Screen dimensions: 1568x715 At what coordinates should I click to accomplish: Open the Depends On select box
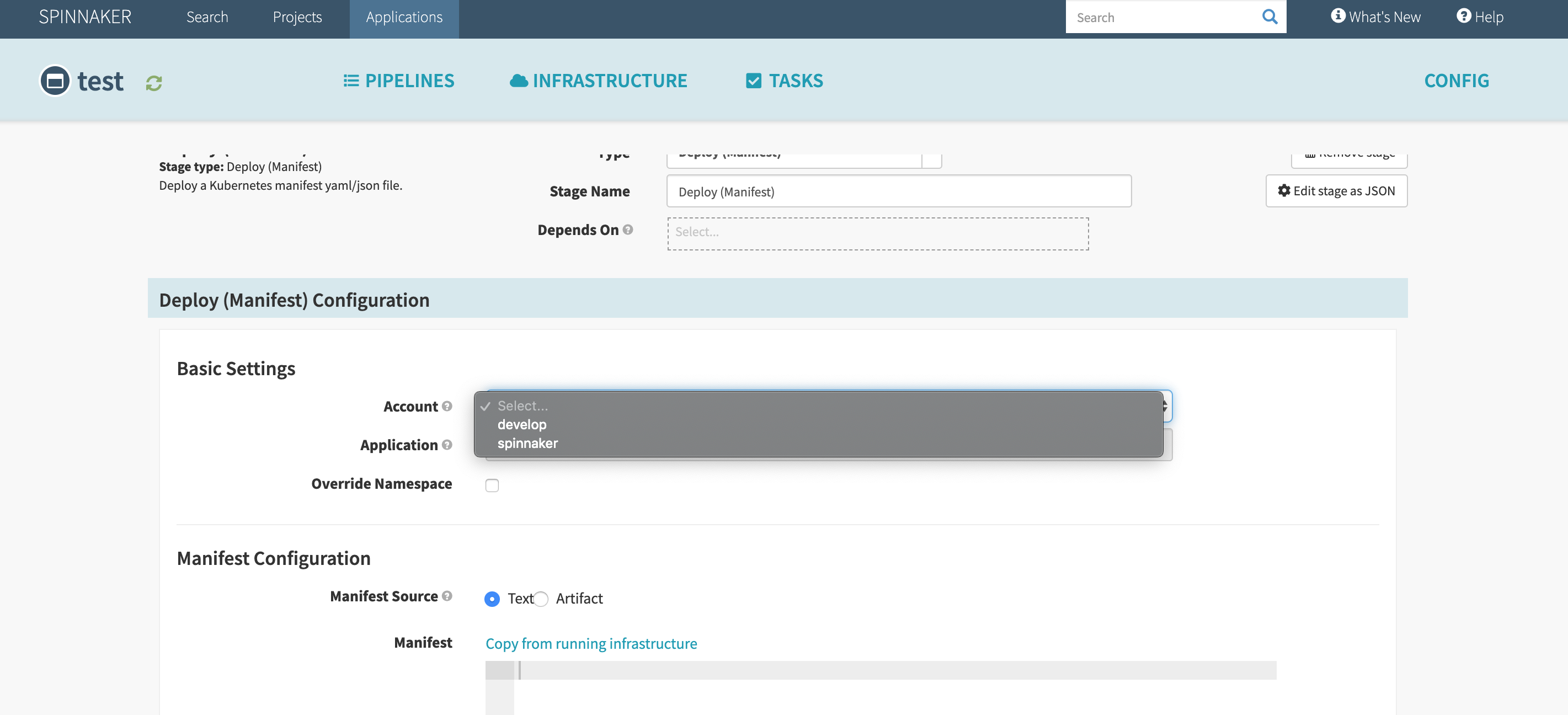[x=878, y=234]
